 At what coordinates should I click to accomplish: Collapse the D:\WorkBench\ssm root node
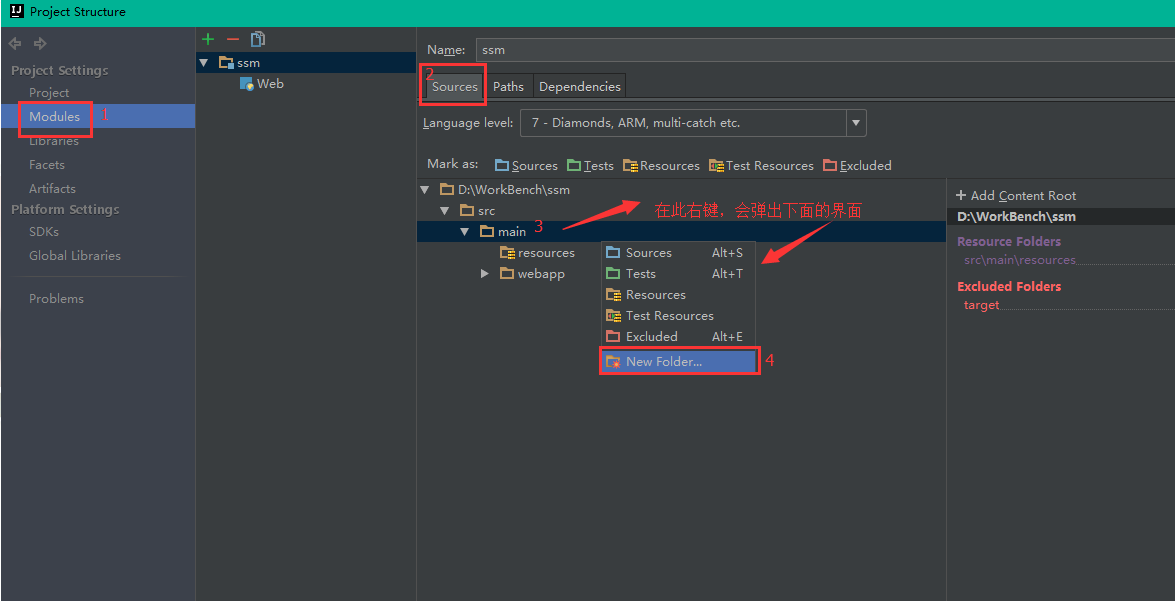(x=425, y=190)
